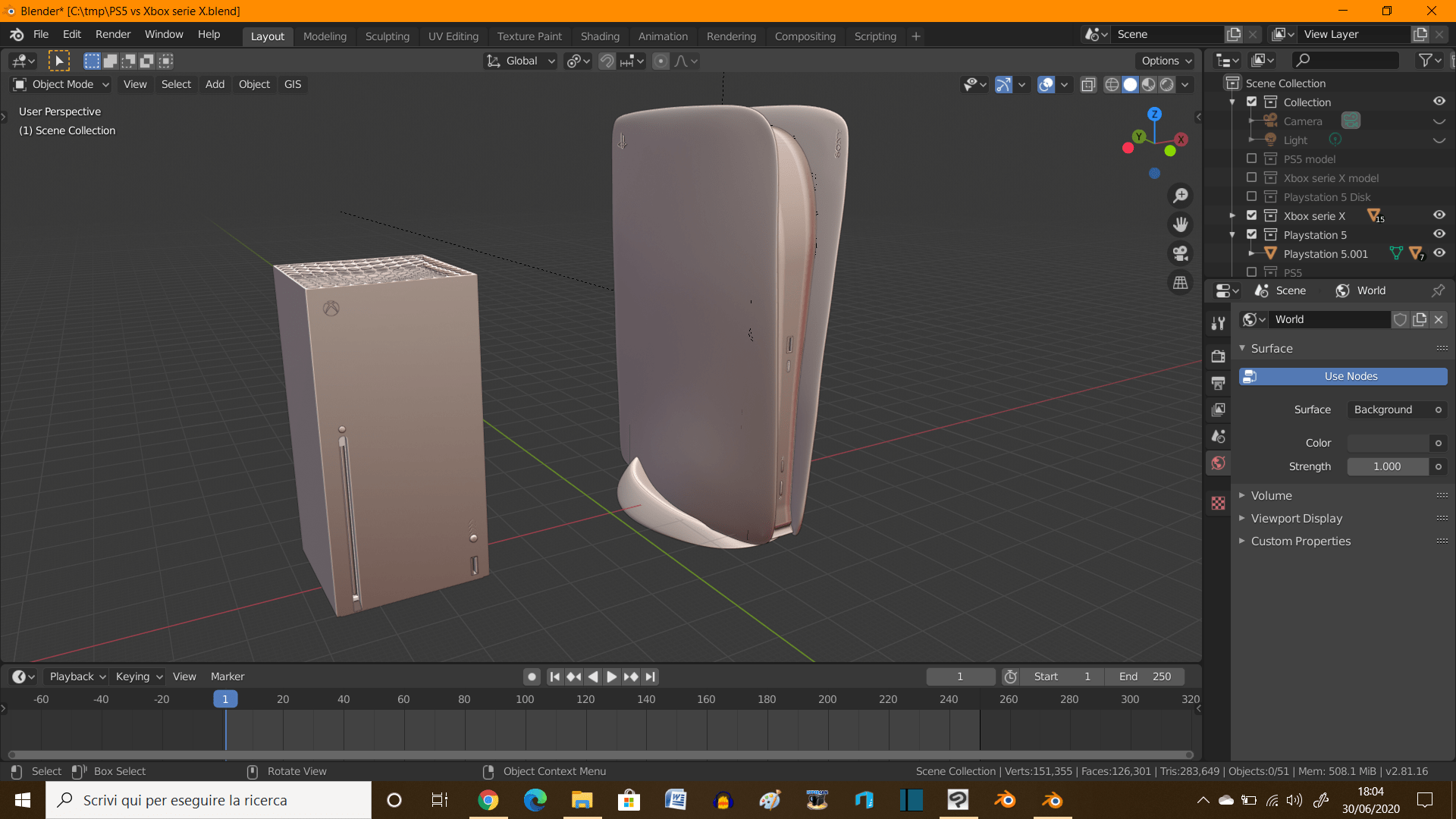Viewport: 1456px width, 819px height.
Task: Hide Collection in viewport via eye
Action: [1439, 102]
